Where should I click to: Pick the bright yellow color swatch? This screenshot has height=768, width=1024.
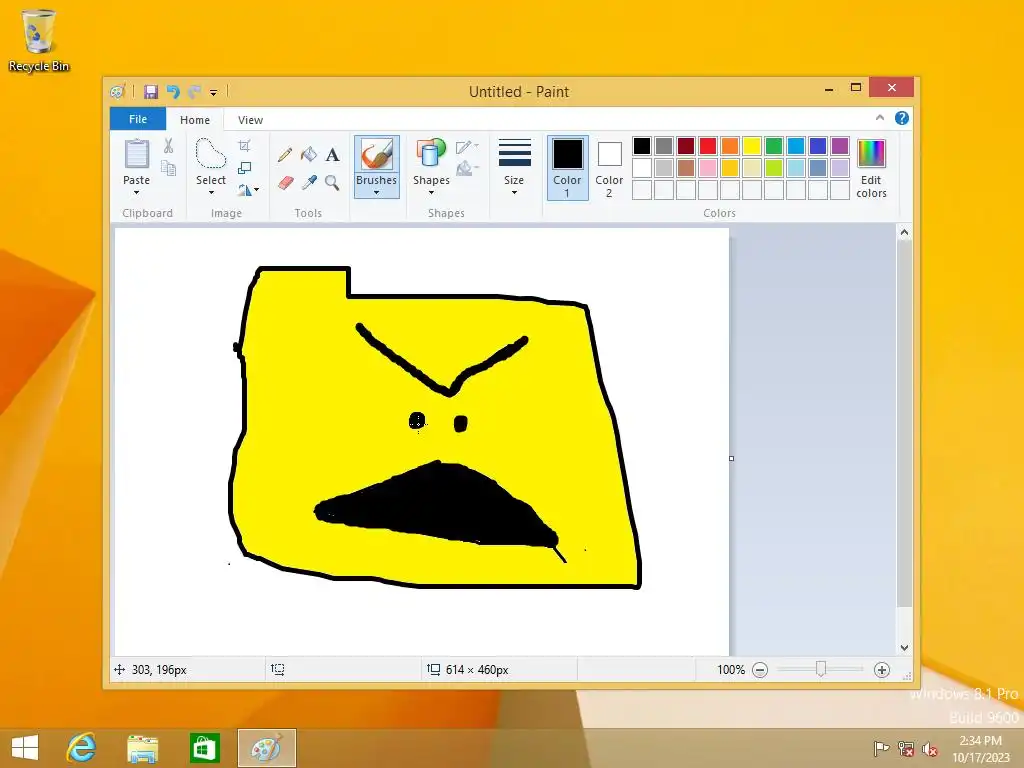752,146
